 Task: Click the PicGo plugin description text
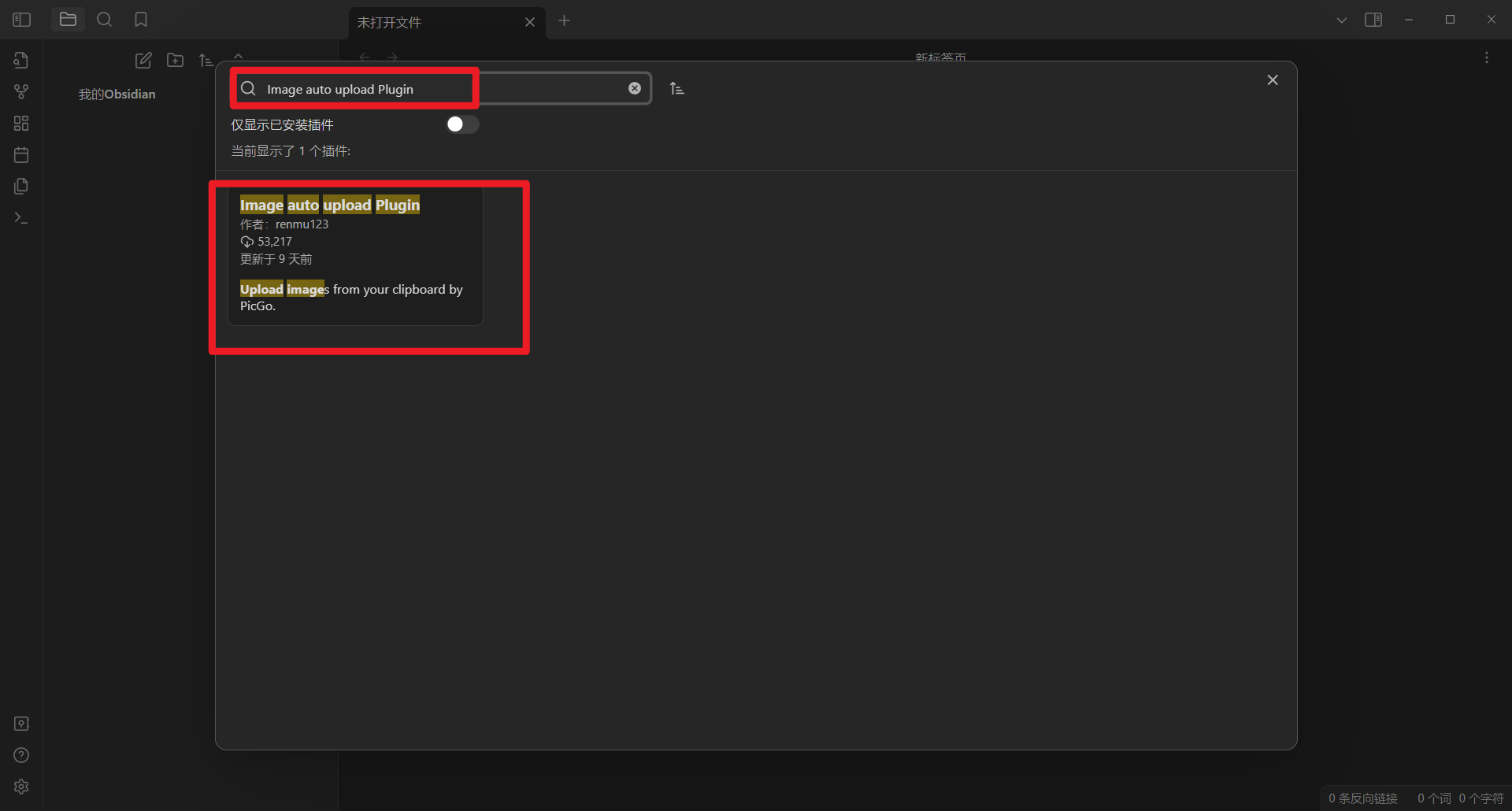click(x=351, y=298)
